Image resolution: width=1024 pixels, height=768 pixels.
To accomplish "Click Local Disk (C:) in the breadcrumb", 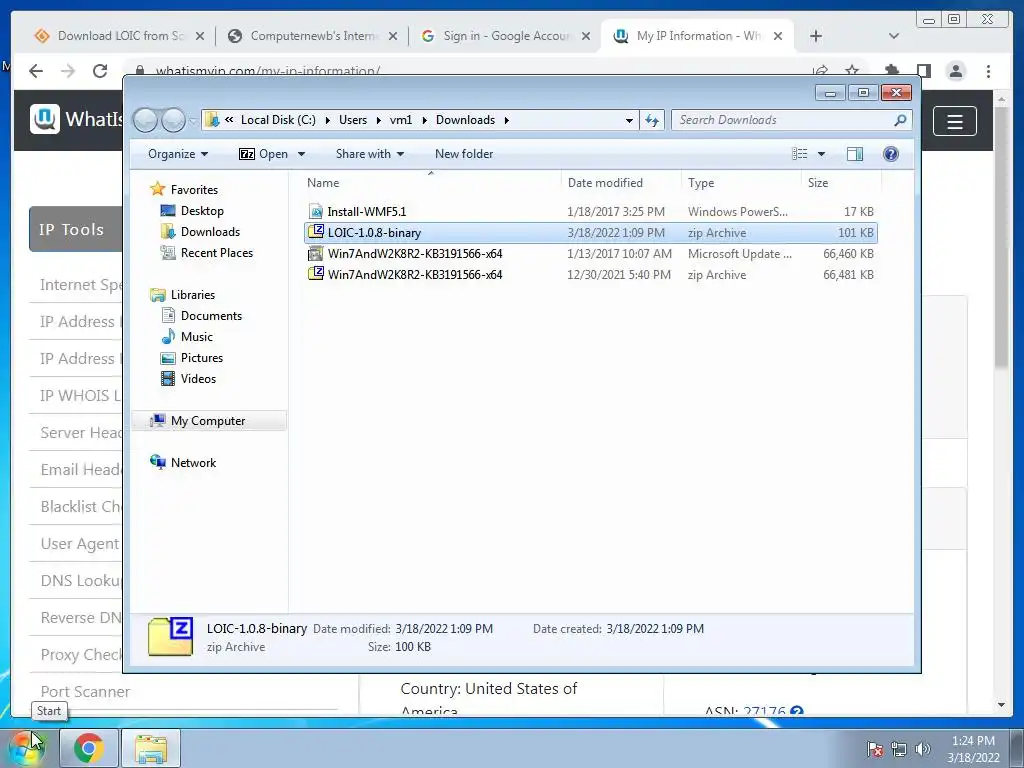I will 278,120.
